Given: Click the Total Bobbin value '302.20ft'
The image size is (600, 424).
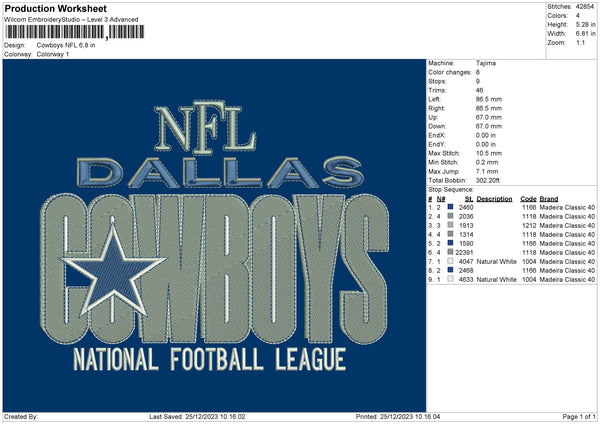Looking at the screenshot, I should tap(488, 181).
